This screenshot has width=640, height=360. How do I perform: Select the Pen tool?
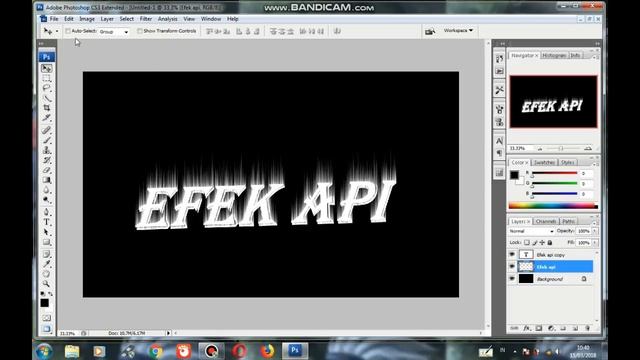(47, 212)
